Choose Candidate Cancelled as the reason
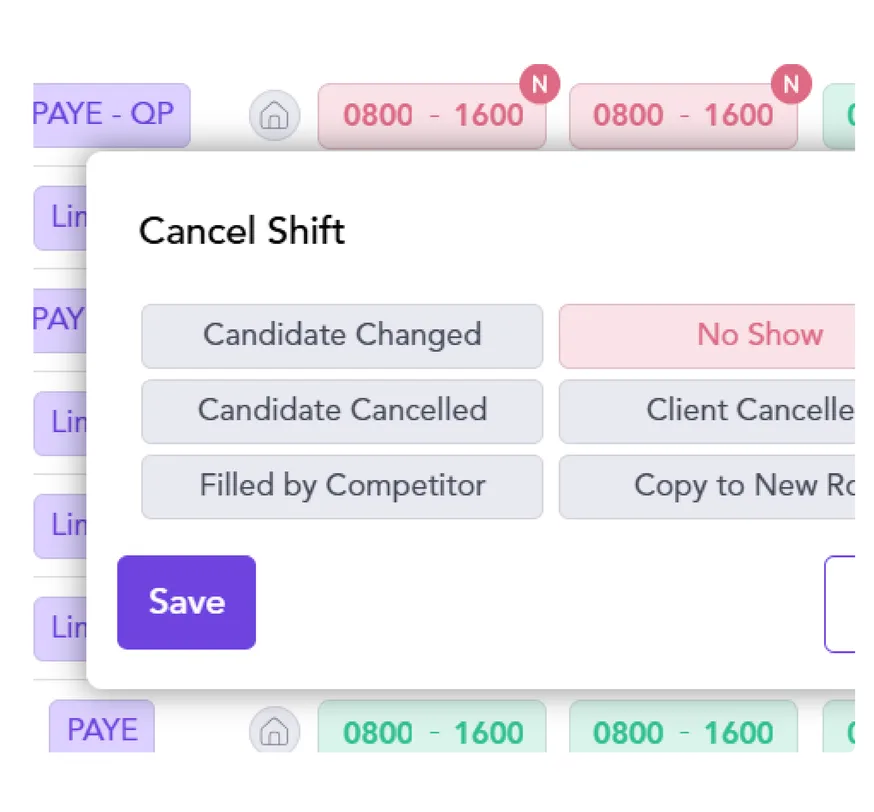The image size is (874, 812). (x=342, y=411)
